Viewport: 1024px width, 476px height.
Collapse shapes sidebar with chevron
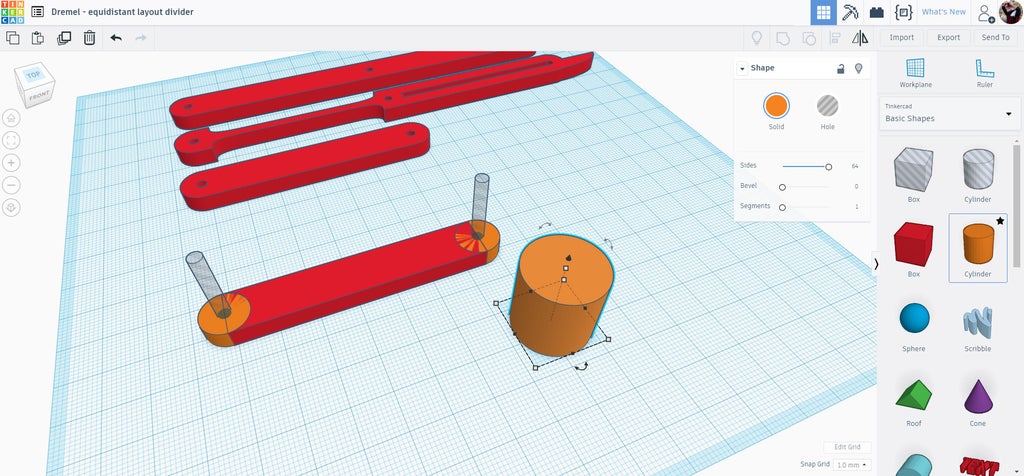pyautogui.click(x=876, y=264)
